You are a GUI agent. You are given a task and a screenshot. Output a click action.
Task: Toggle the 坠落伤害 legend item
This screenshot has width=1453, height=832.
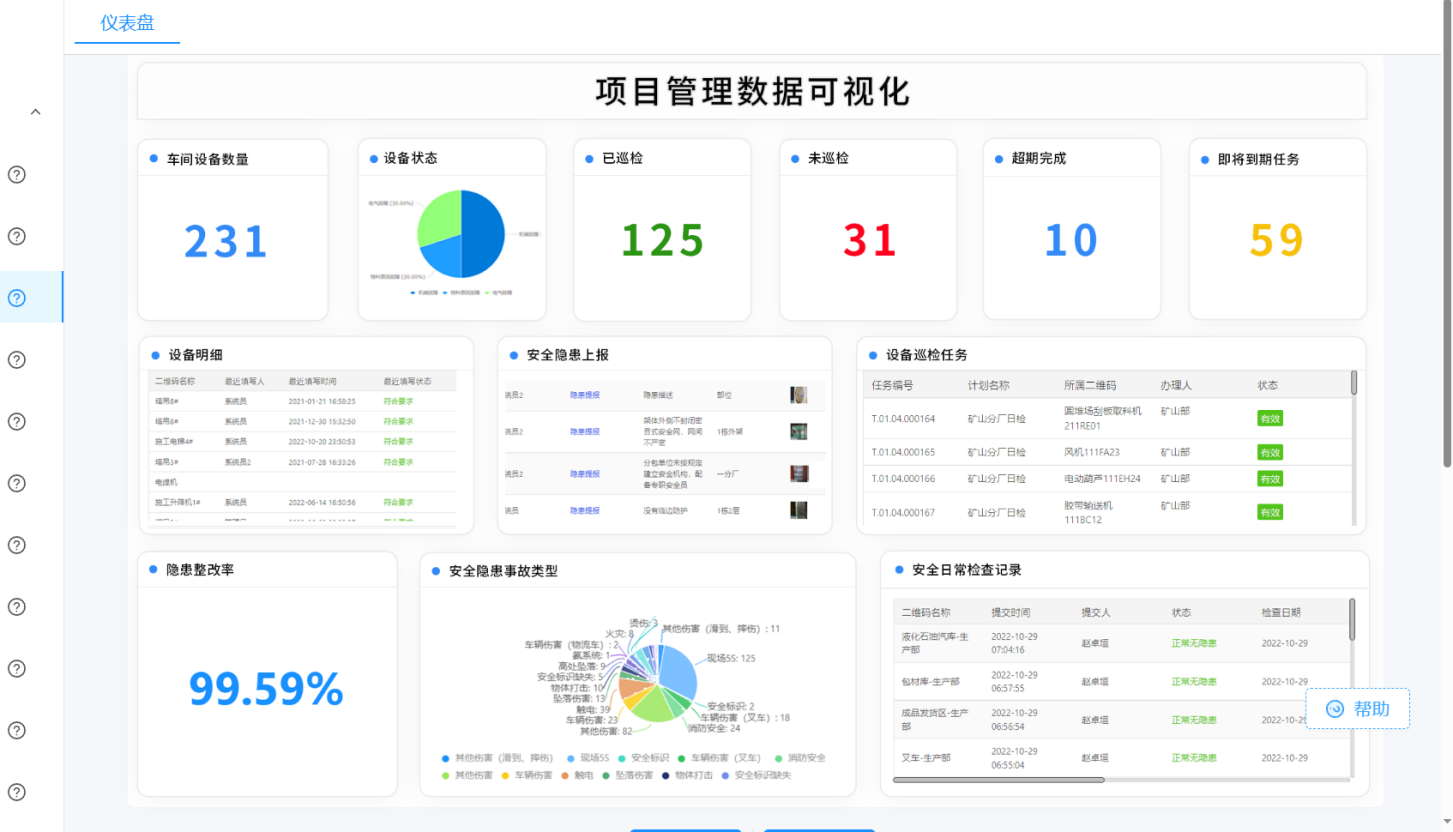[626, 775]
